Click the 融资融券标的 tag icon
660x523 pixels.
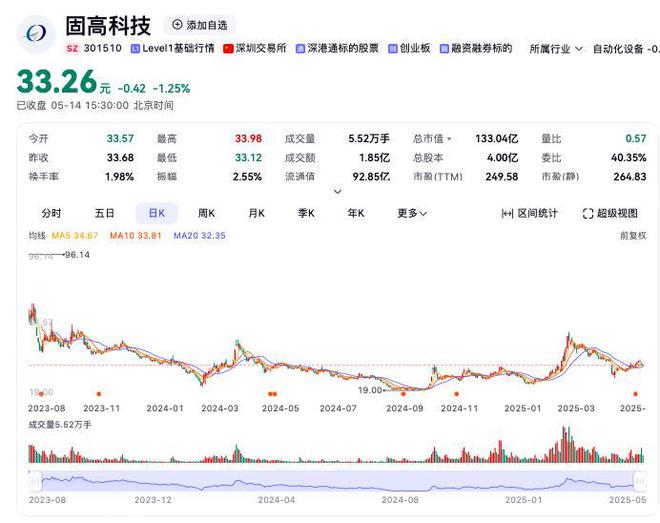[444, 49]
